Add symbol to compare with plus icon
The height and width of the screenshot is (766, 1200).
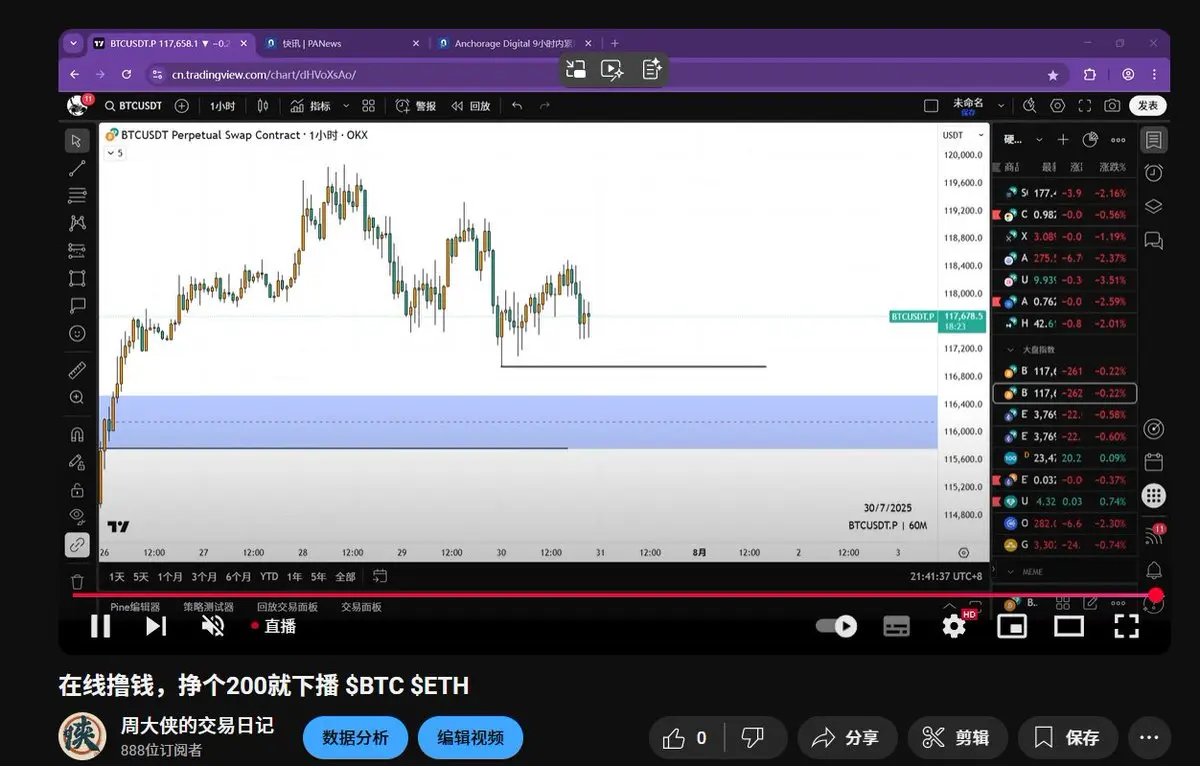click(182, 106)
